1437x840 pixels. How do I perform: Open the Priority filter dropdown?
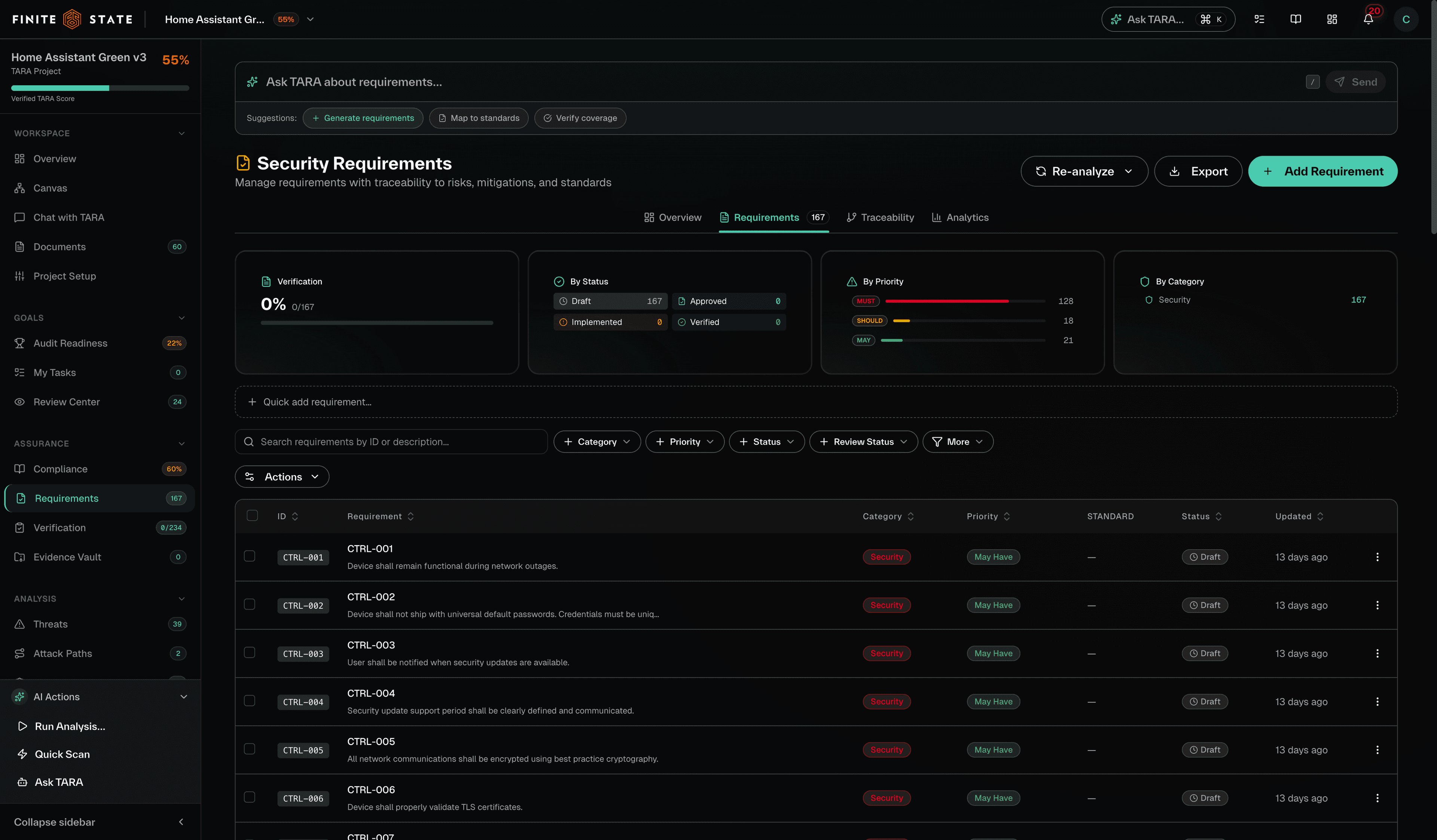[684, 442]
